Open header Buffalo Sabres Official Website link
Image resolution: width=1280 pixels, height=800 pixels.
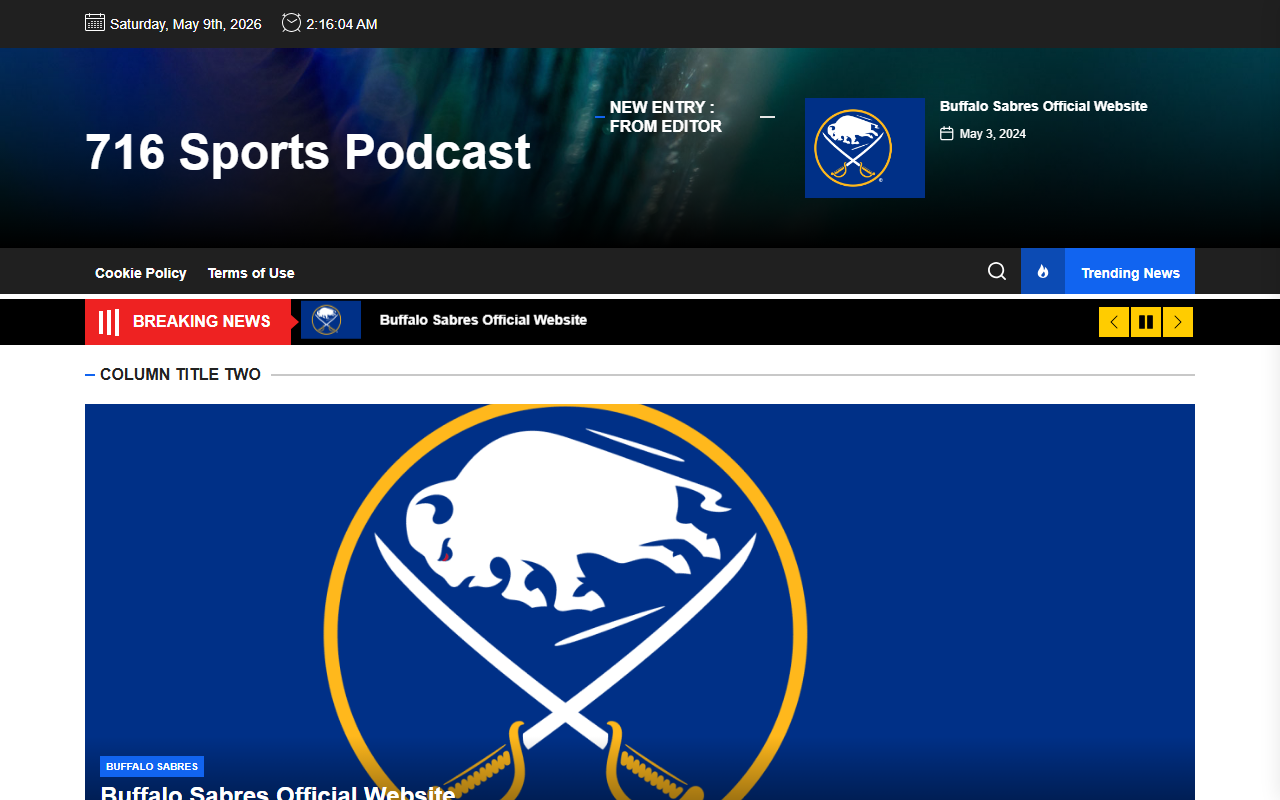pyautogui.click(x=1044, y=106)
